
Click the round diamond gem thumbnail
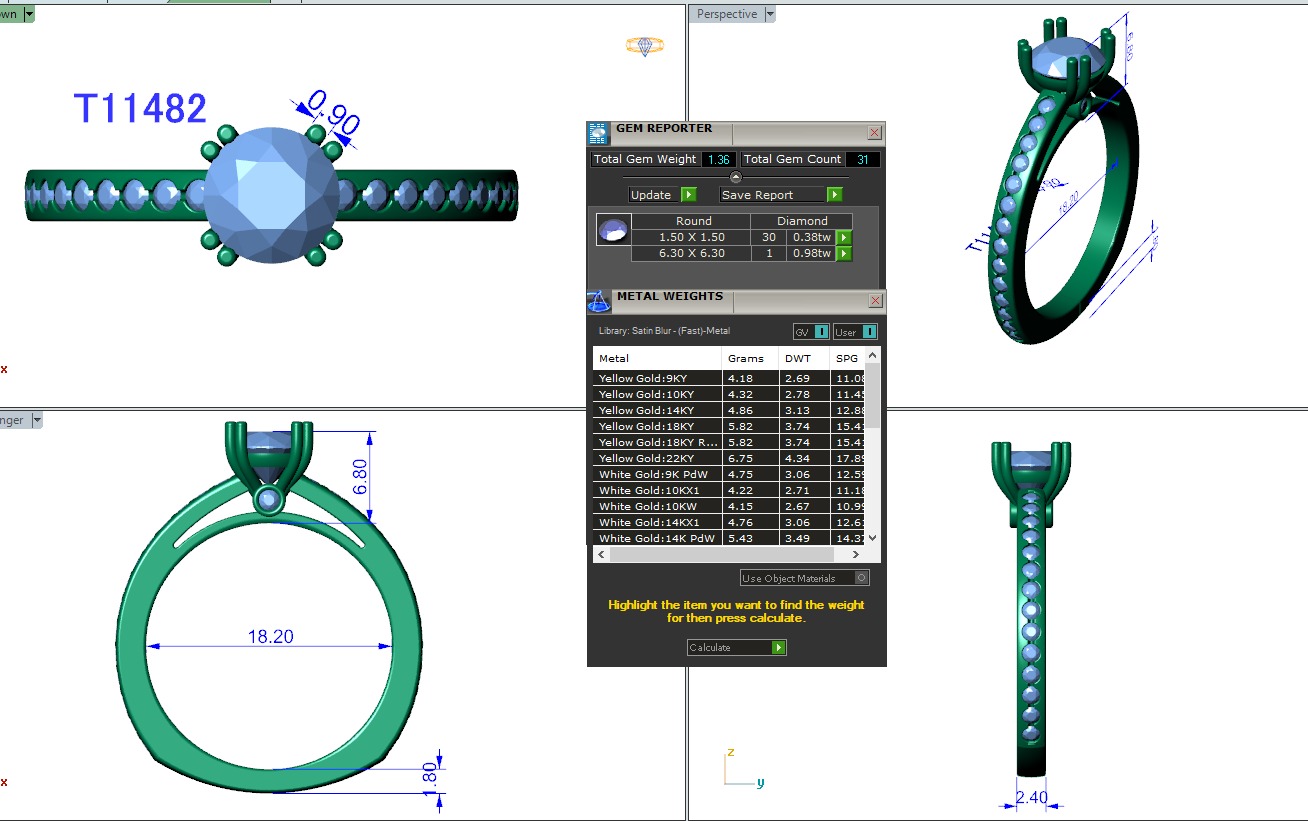(x=612, y=230)
